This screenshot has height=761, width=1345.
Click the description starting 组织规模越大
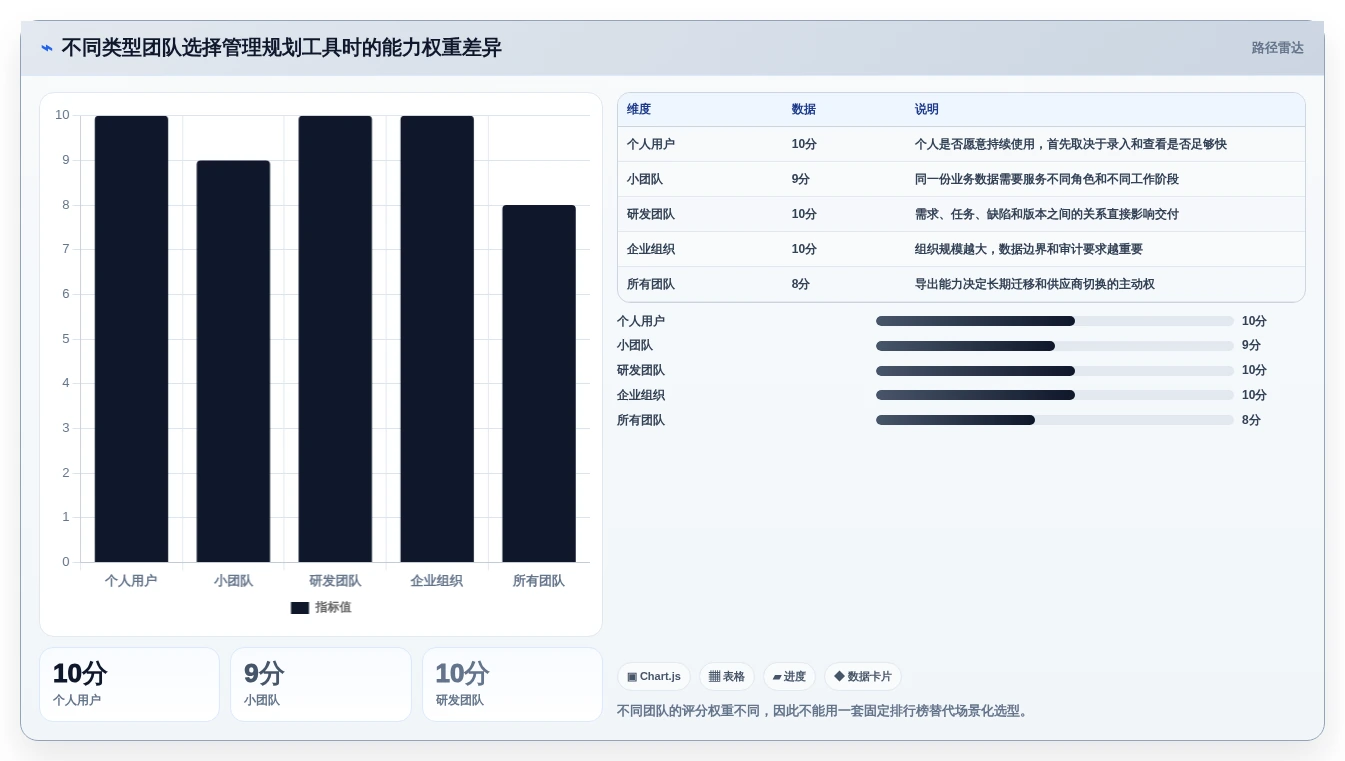point(1029,249)
